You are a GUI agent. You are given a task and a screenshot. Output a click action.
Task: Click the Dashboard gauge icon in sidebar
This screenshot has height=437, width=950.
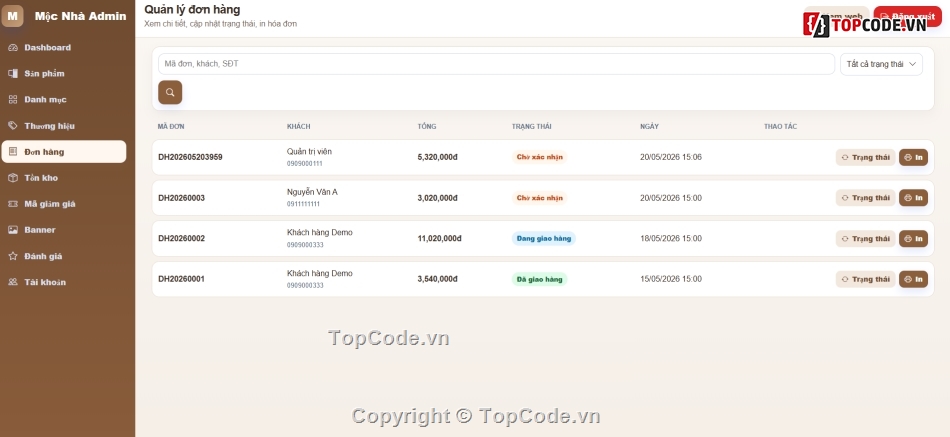point(13,47)
